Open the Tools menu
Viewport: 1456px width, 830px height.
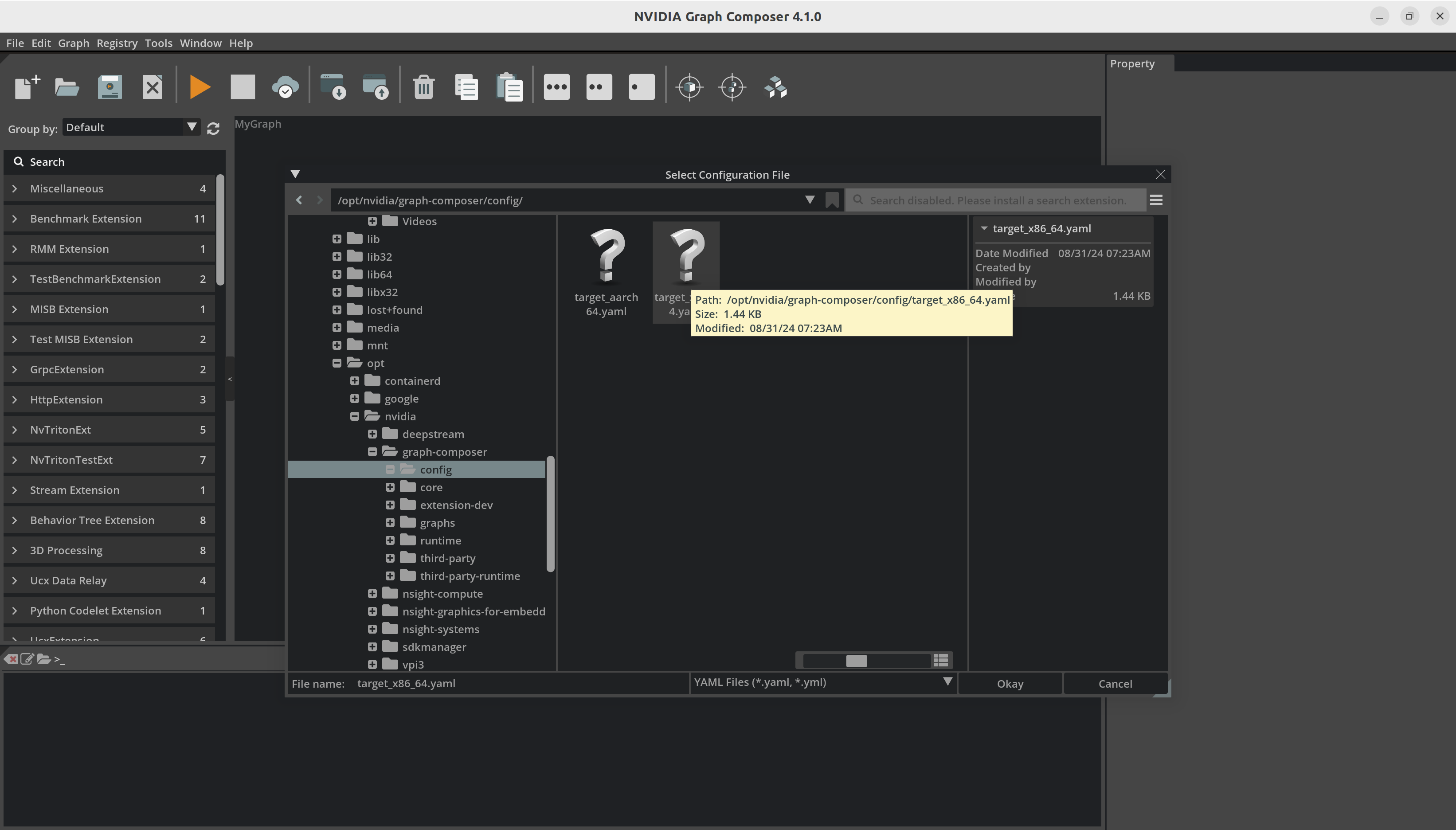point(158,43)
